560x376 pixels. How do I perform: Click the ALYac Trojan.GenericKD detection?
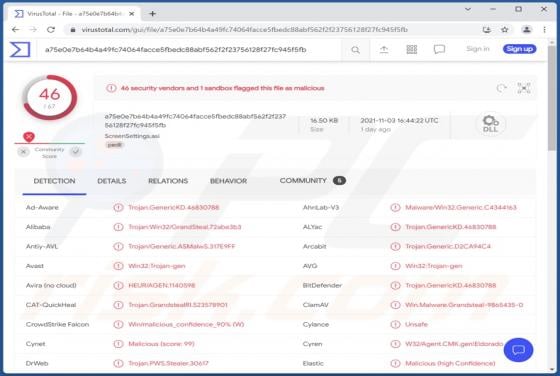coord(450,227)
